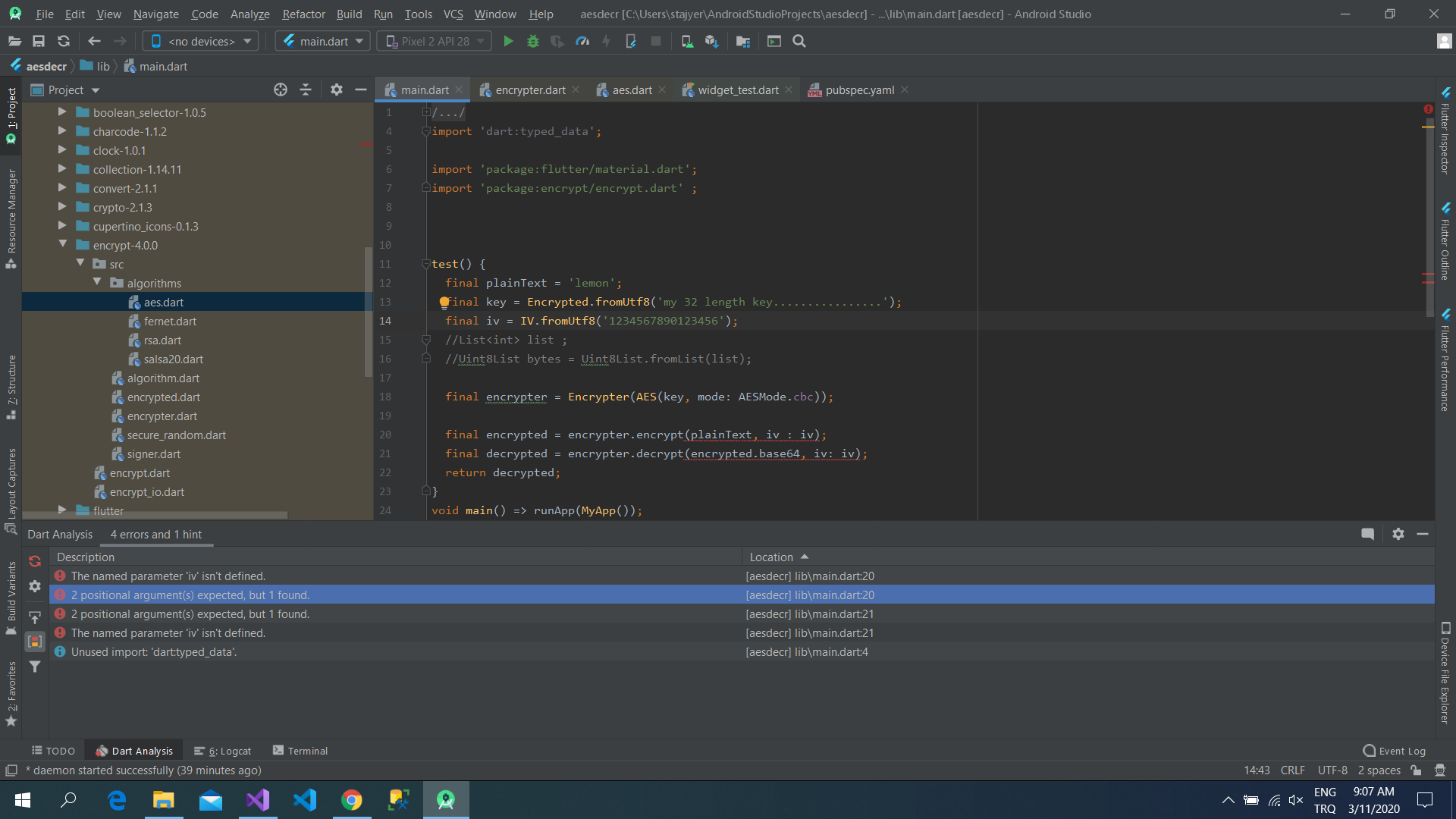
Task: Click the quick-fix lightbulb on line 13
Action: 444,302
